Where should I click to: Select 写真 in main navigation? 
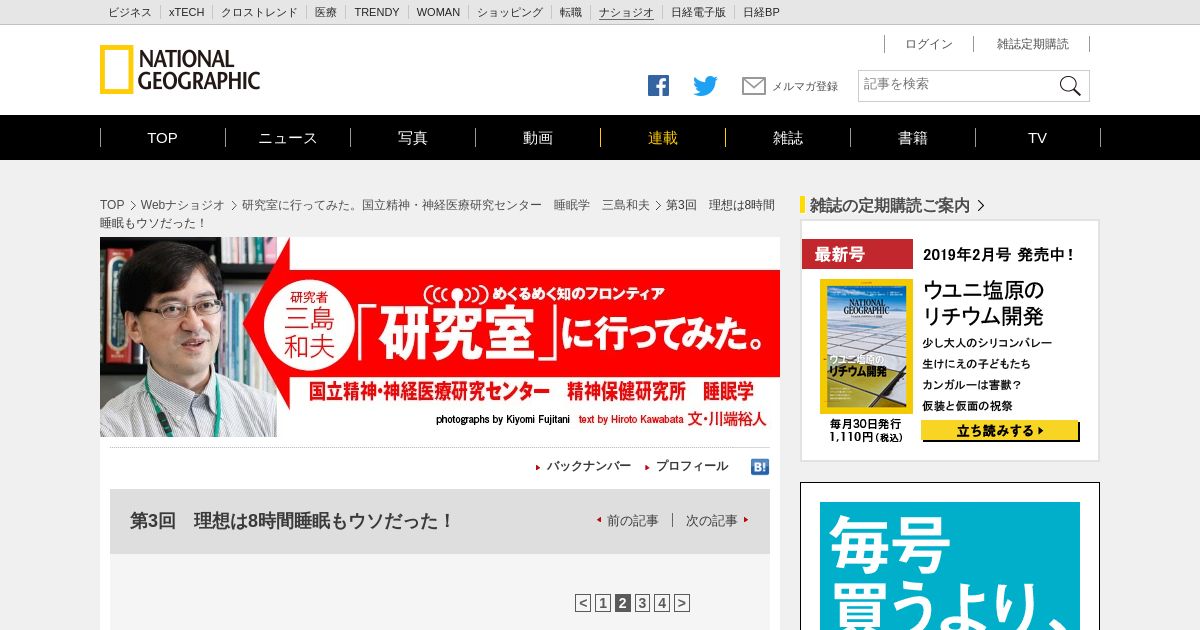pyautogui.click(x=413, y=138)
